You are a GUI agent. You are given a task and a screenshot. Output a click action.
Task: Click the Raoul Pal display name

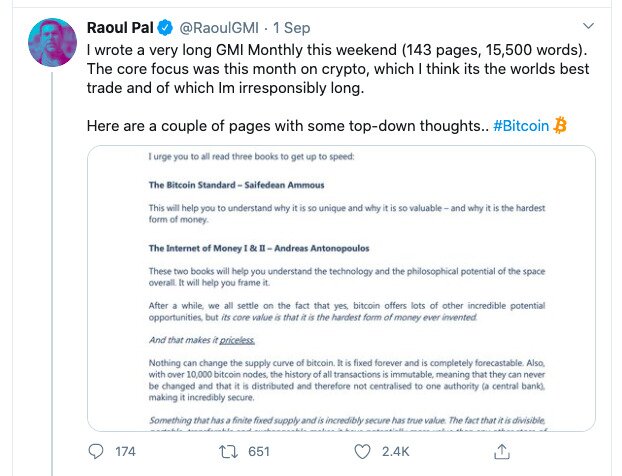120,28
